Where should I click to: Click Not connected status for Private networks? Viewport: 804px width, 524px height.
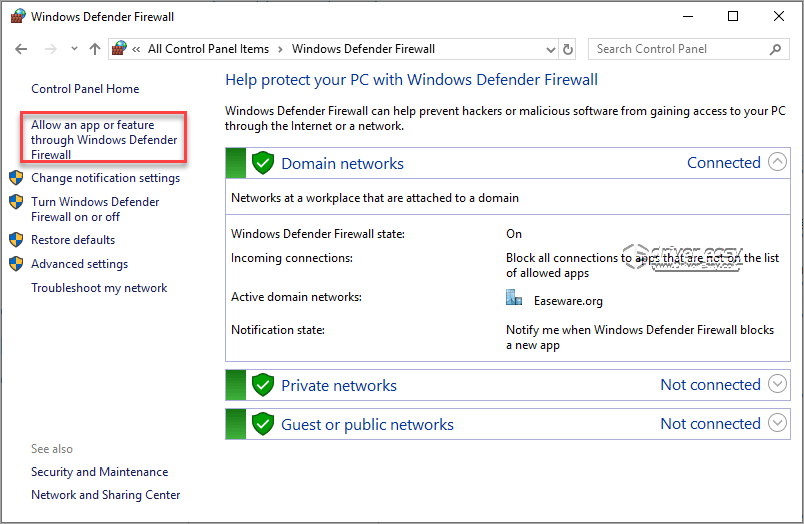click(710, 385)
